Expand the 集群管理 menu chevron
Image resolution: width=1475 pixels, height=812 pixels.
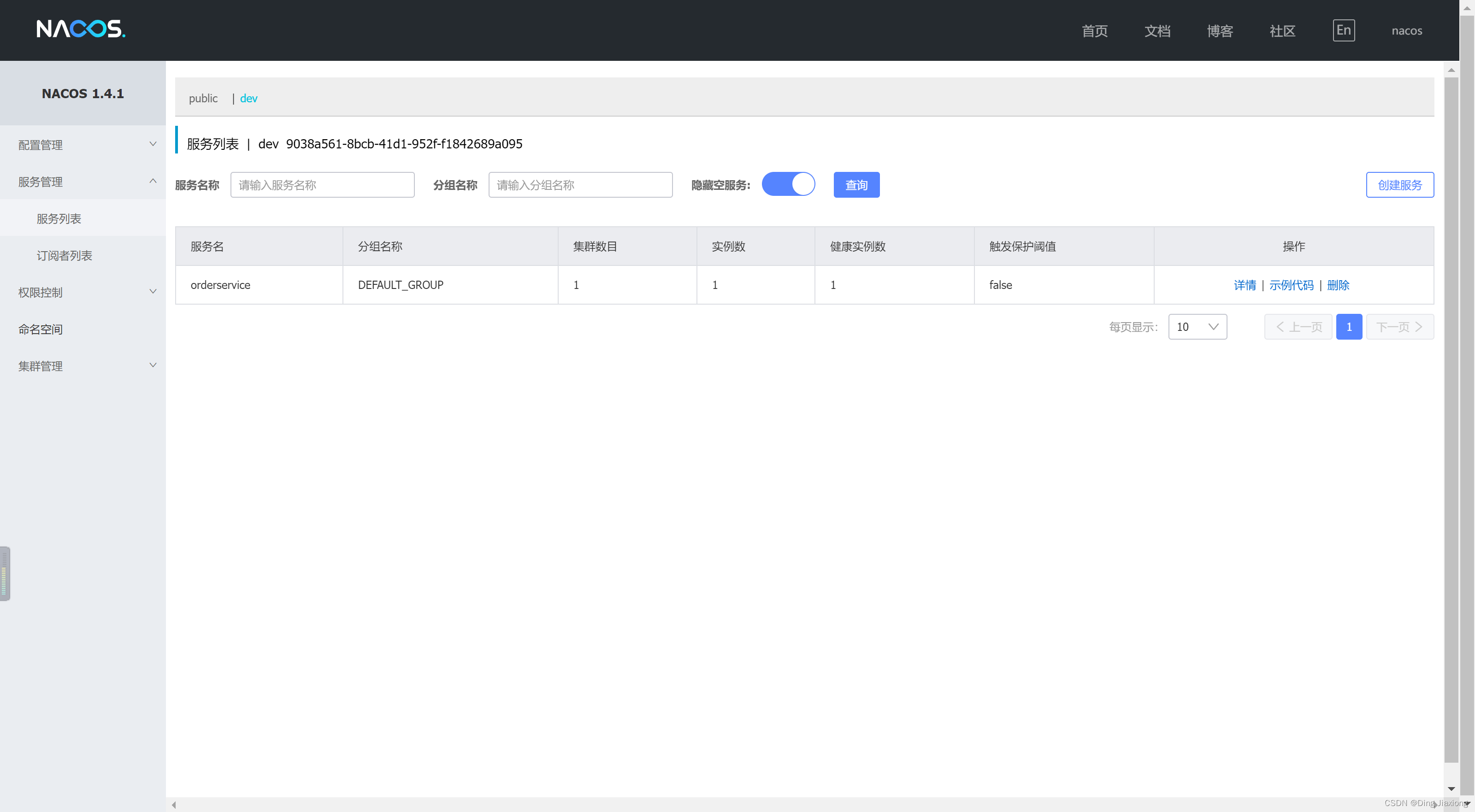153,365
